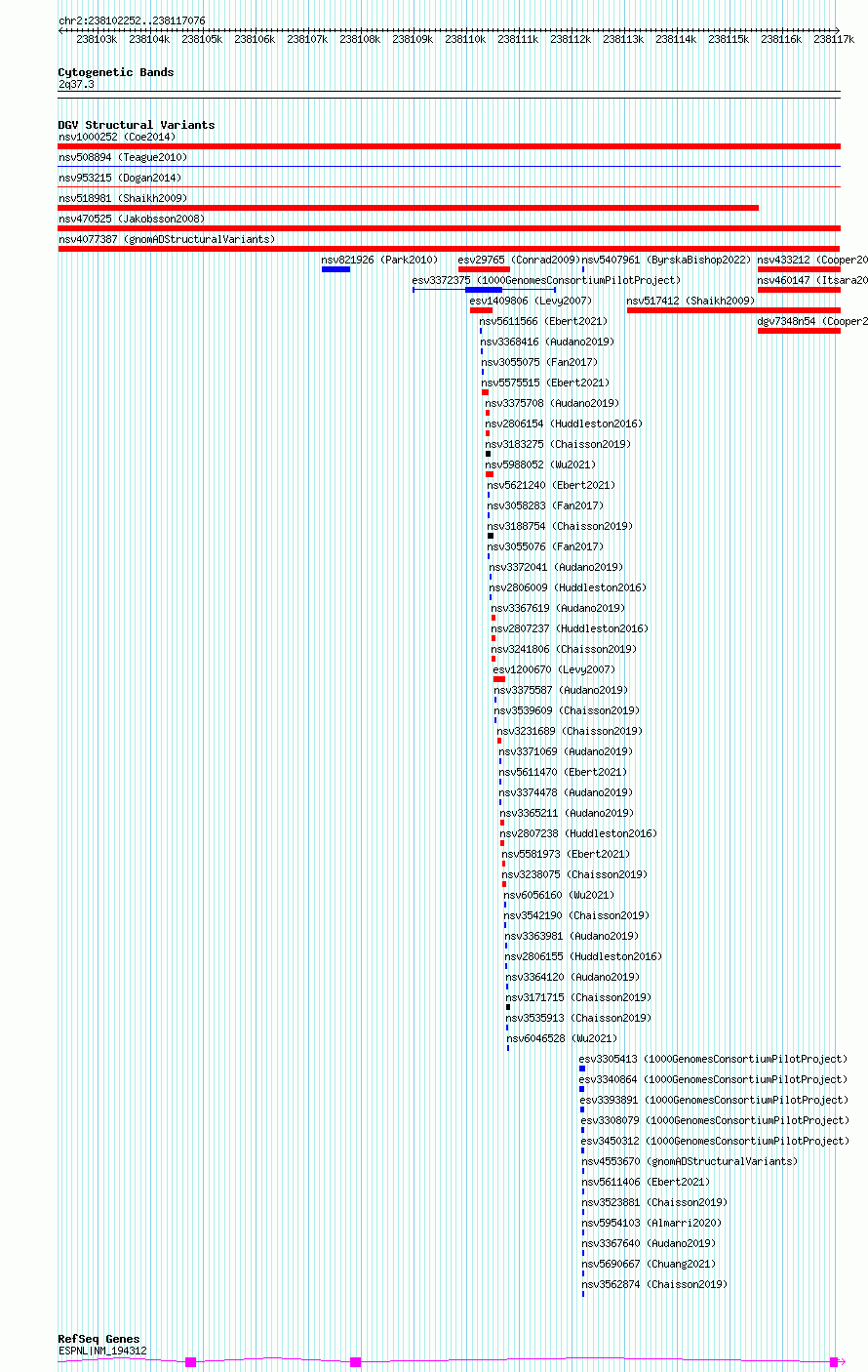Screen dimensions: 868x1372
Task: Click nsv3542190 (Chaisson2019) label
Action: (x=576, y=915)
